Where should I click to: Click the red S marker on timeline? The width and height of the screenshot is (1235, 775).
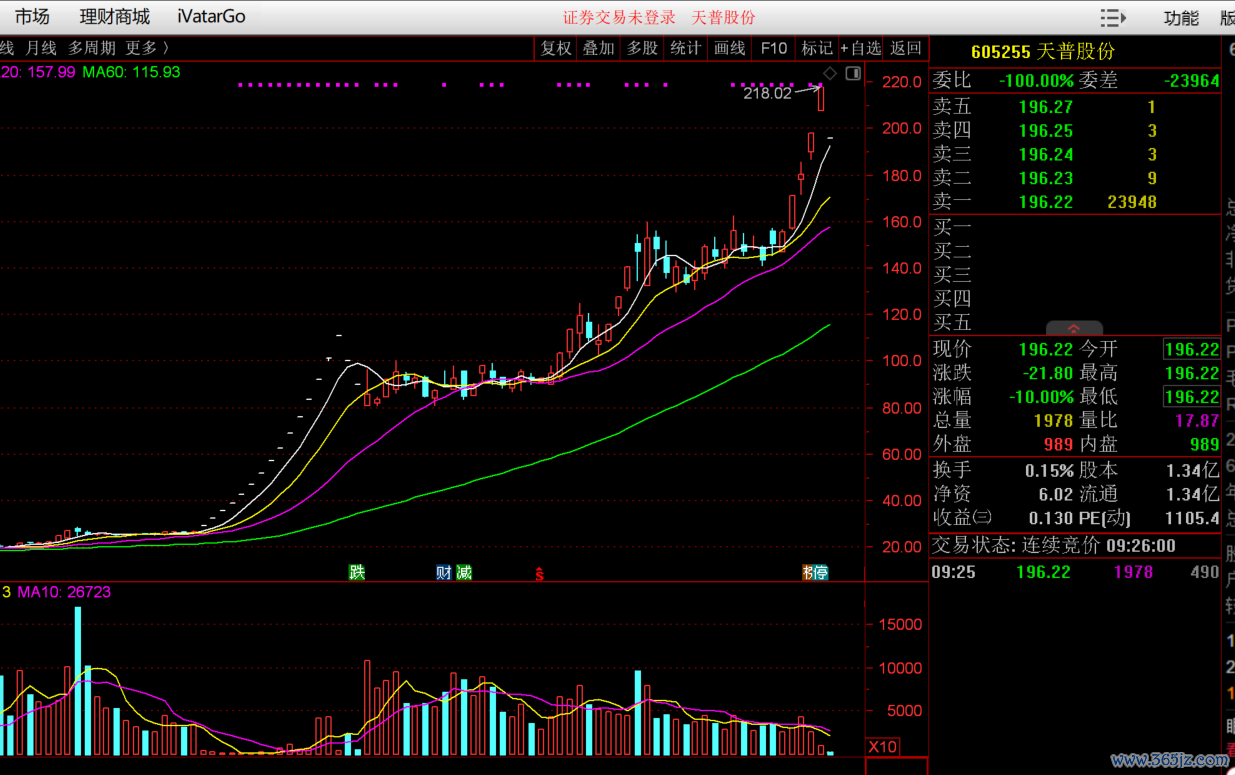point(540,574)
